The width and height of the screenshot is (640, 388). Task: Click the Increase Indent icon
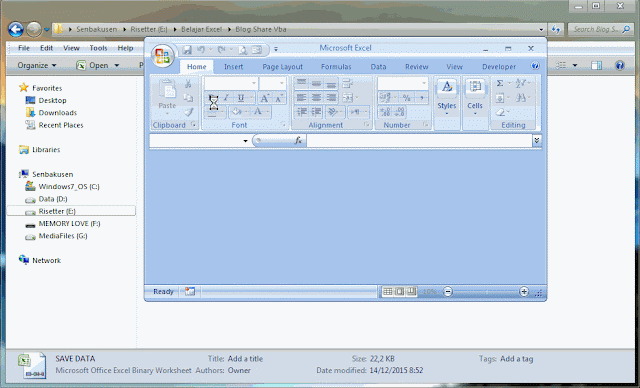coord(316,111)
